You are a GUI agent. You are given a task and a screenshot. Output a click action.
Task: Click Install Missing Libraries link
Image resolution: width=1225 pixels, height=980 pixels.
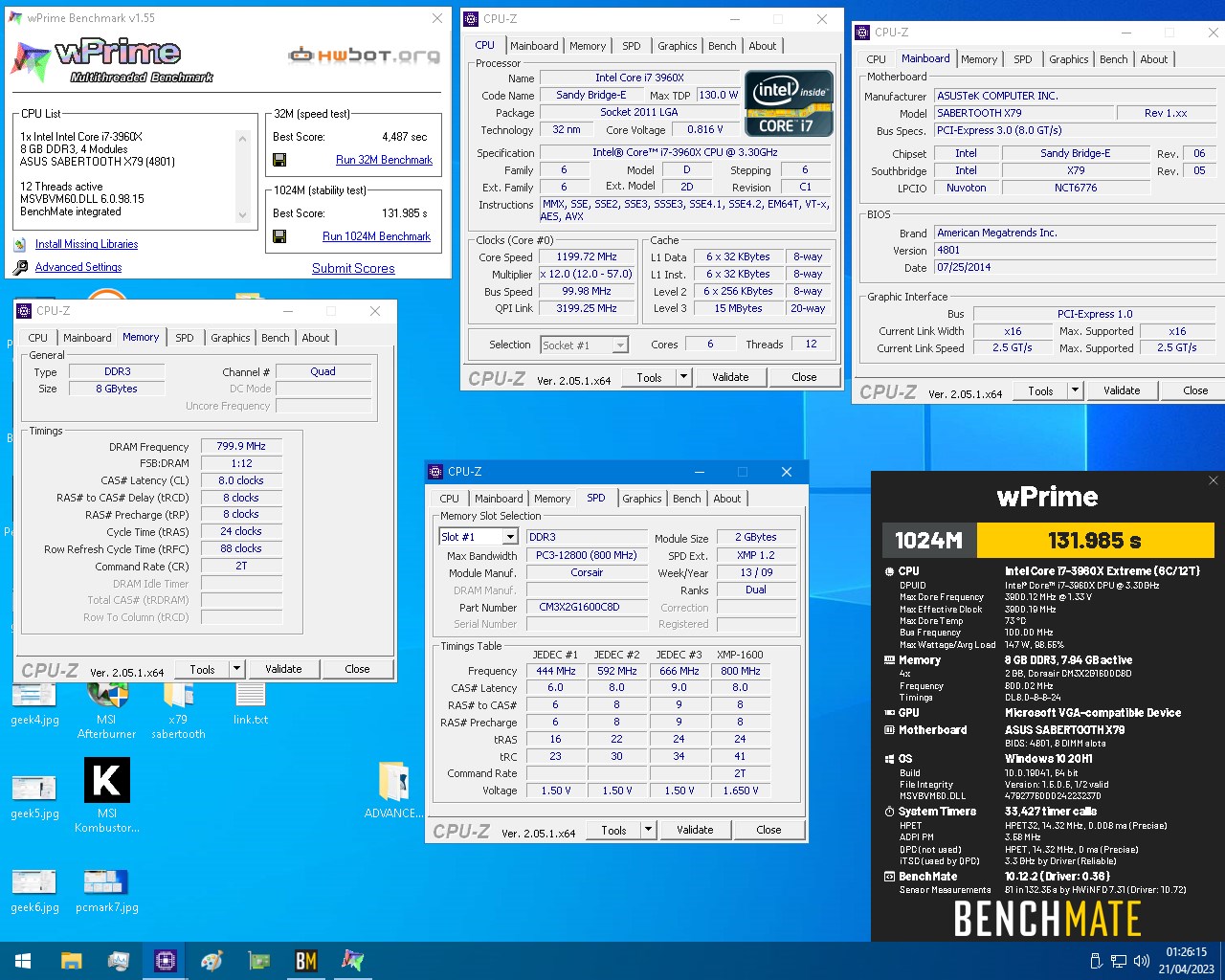click(86, 244)
